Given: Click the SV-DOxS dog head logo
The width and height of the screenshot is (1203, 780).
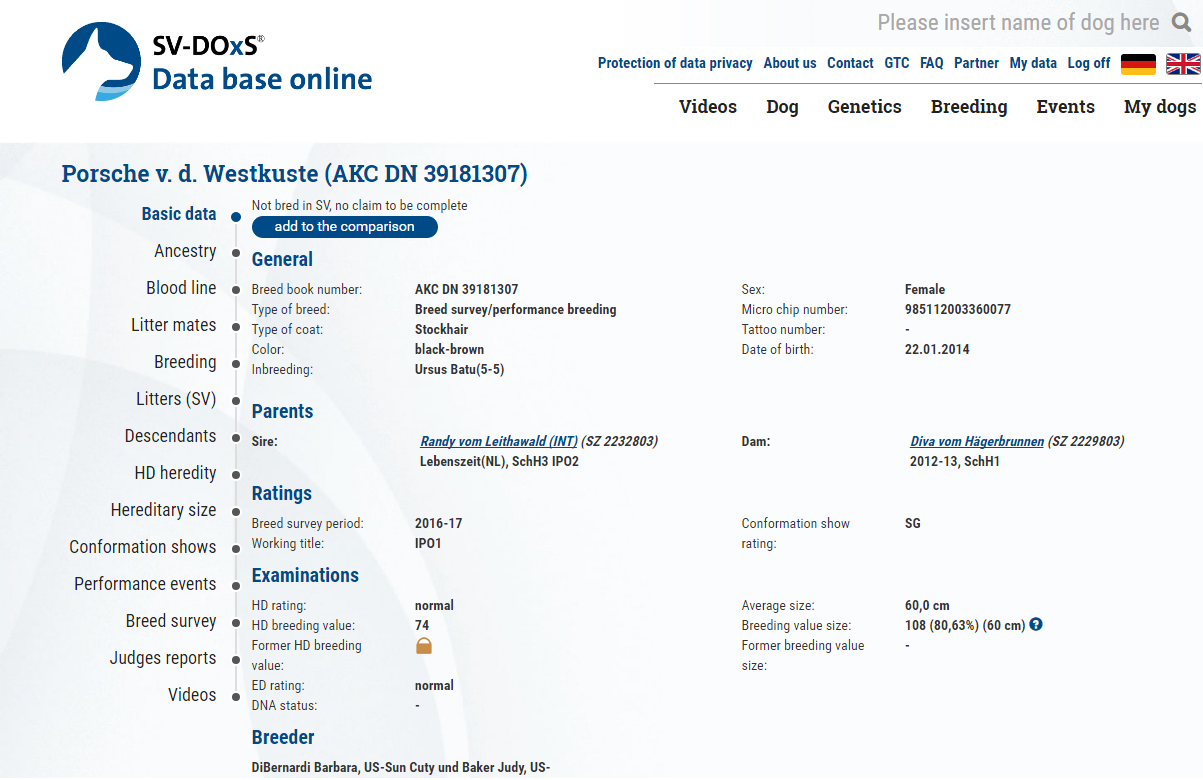Looking at the screenshot, I should 102,61.
